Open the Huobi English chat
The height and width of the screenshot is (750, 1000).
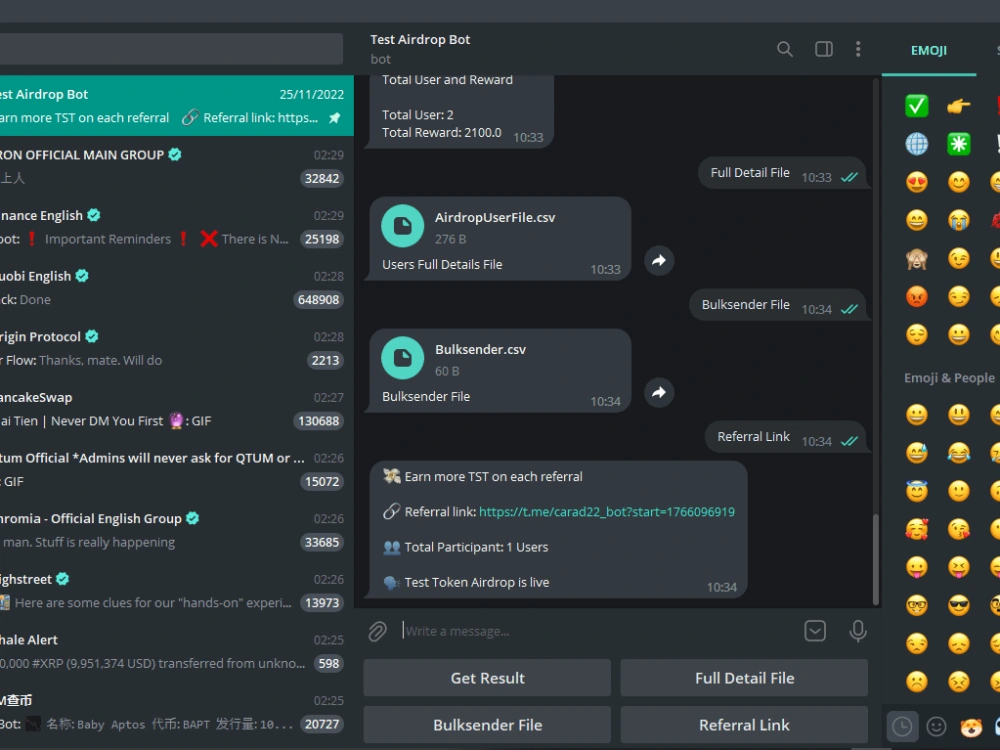[x=177, y=287]
